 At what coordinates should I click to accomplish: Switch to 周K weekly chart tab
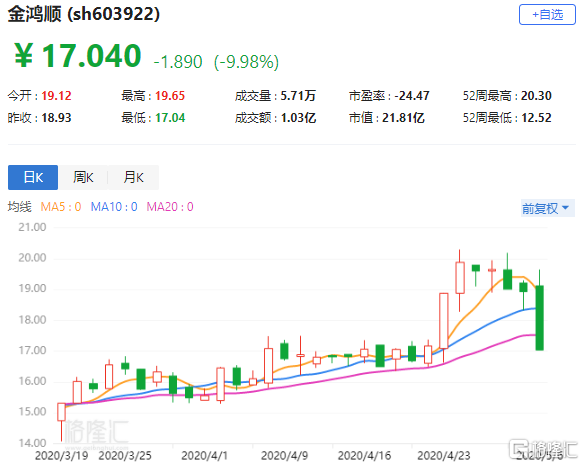click(x=83, y=177)
